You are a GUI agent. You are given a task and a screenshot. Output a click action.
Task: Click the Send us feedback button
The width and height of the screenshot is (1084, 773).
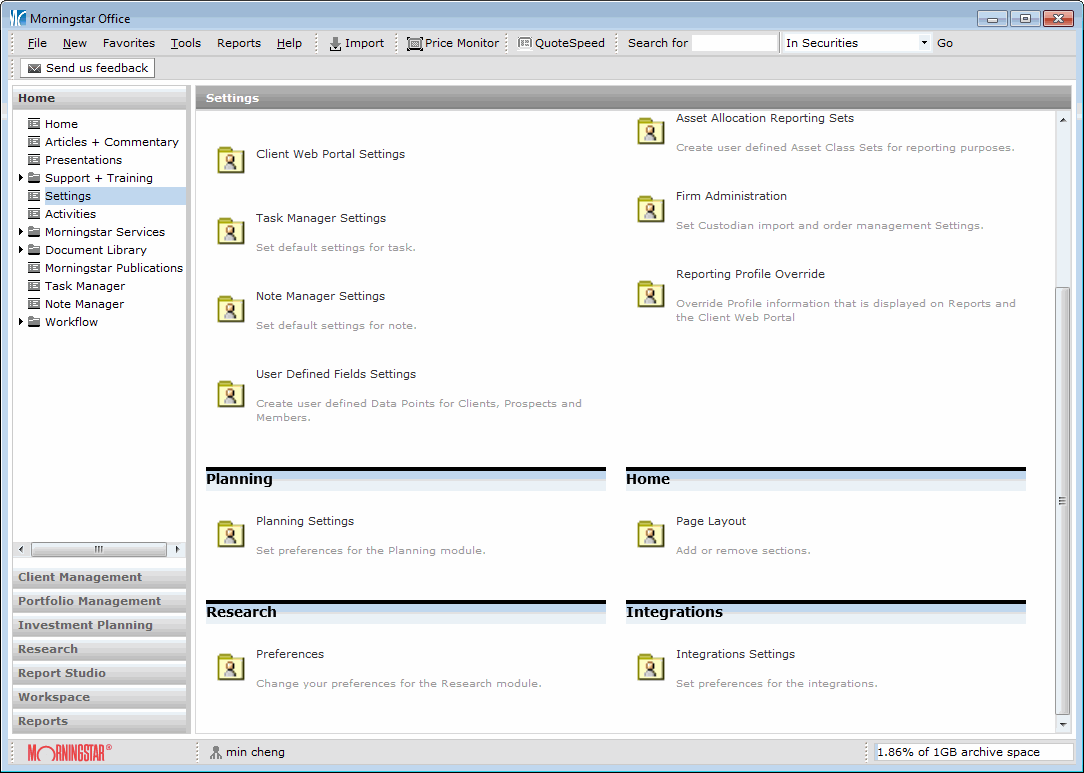pyautogui.click(x=88, y=68)
